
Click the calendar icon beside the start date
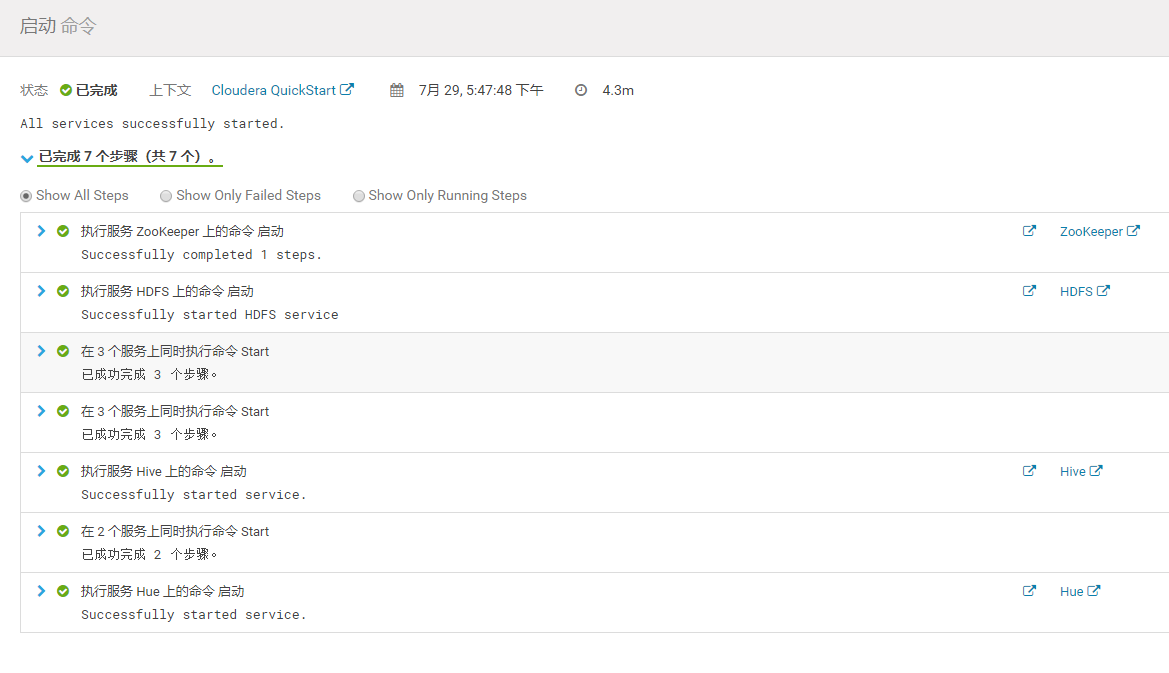coord(397,90)
